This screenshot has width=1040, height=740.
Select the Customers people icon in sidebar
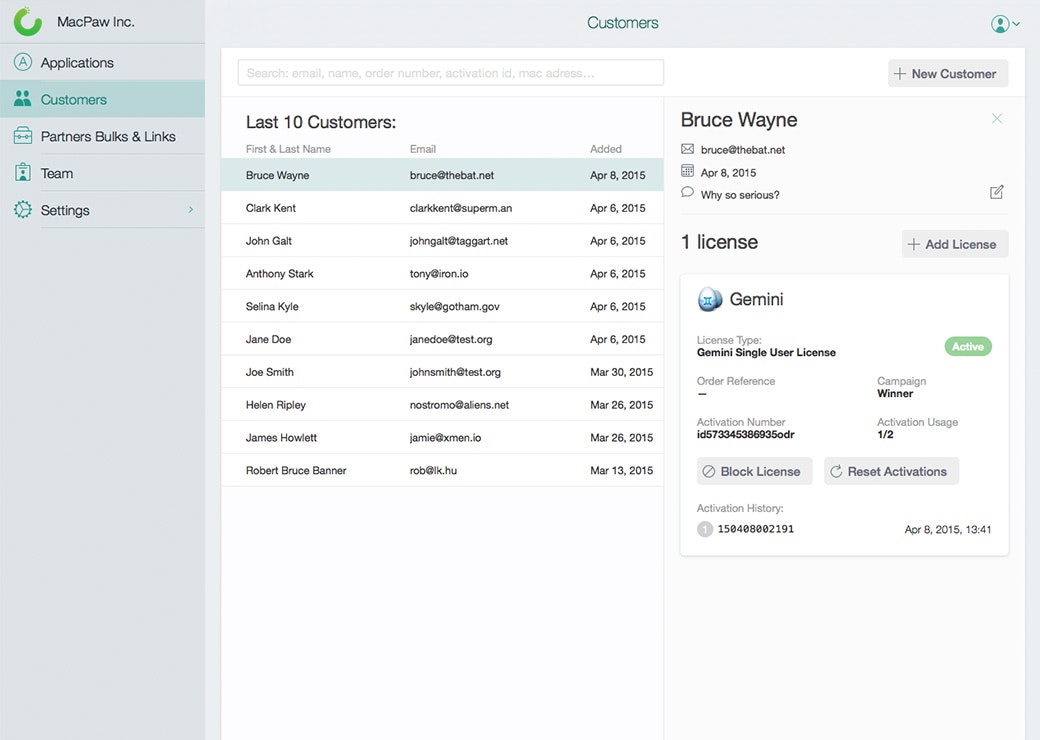[21, 98]
